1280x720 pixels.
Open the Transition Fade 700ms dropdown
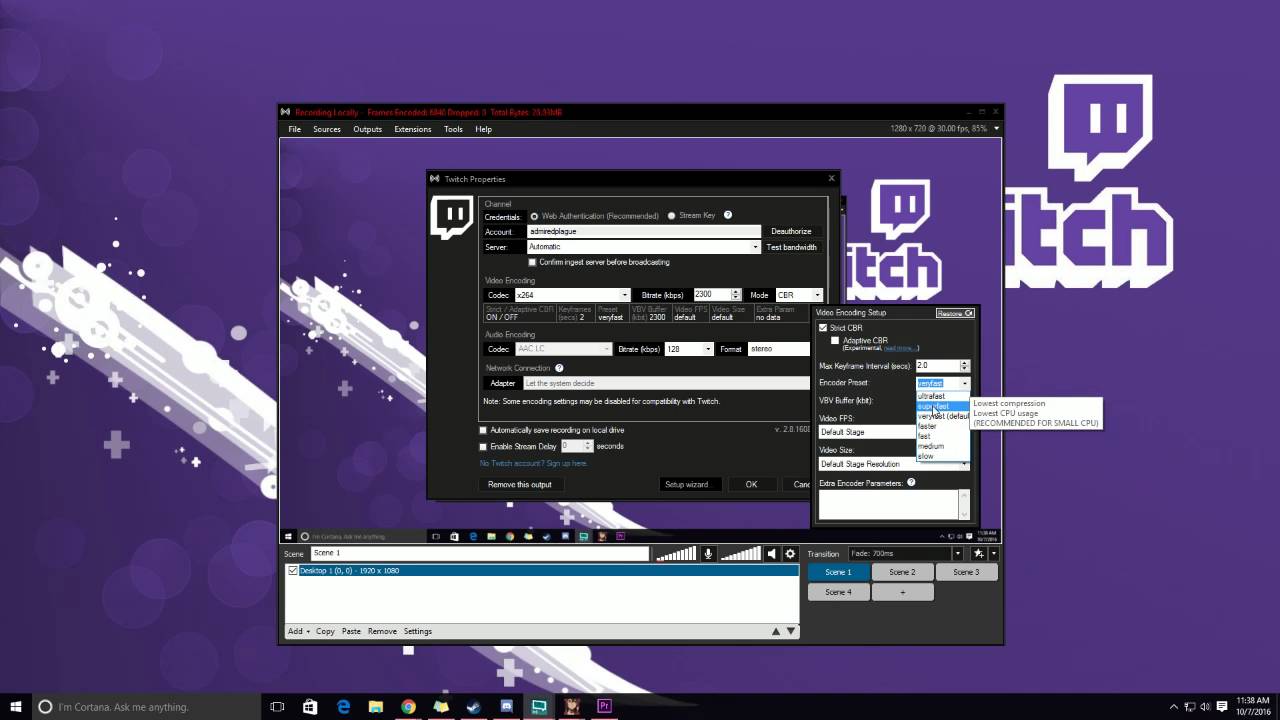[x=957, y=554]
